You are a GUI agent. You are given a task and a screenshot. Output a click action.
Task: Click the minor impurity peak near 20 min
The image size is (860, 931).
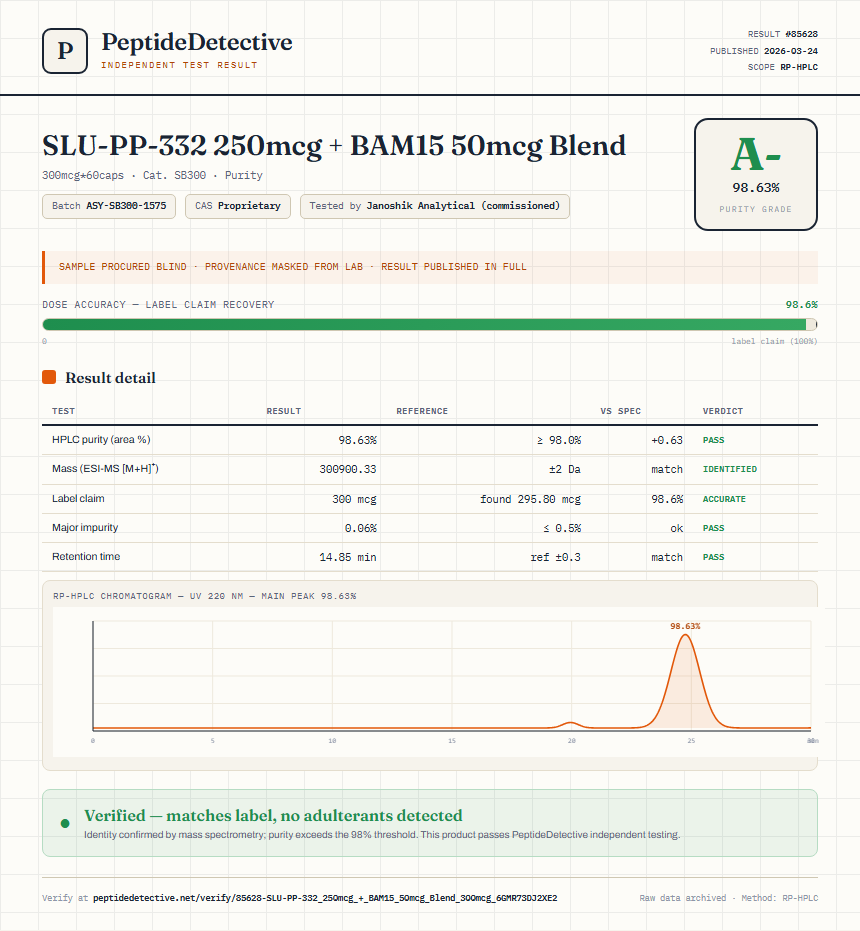pyautogui.click(x=571, y=724)
